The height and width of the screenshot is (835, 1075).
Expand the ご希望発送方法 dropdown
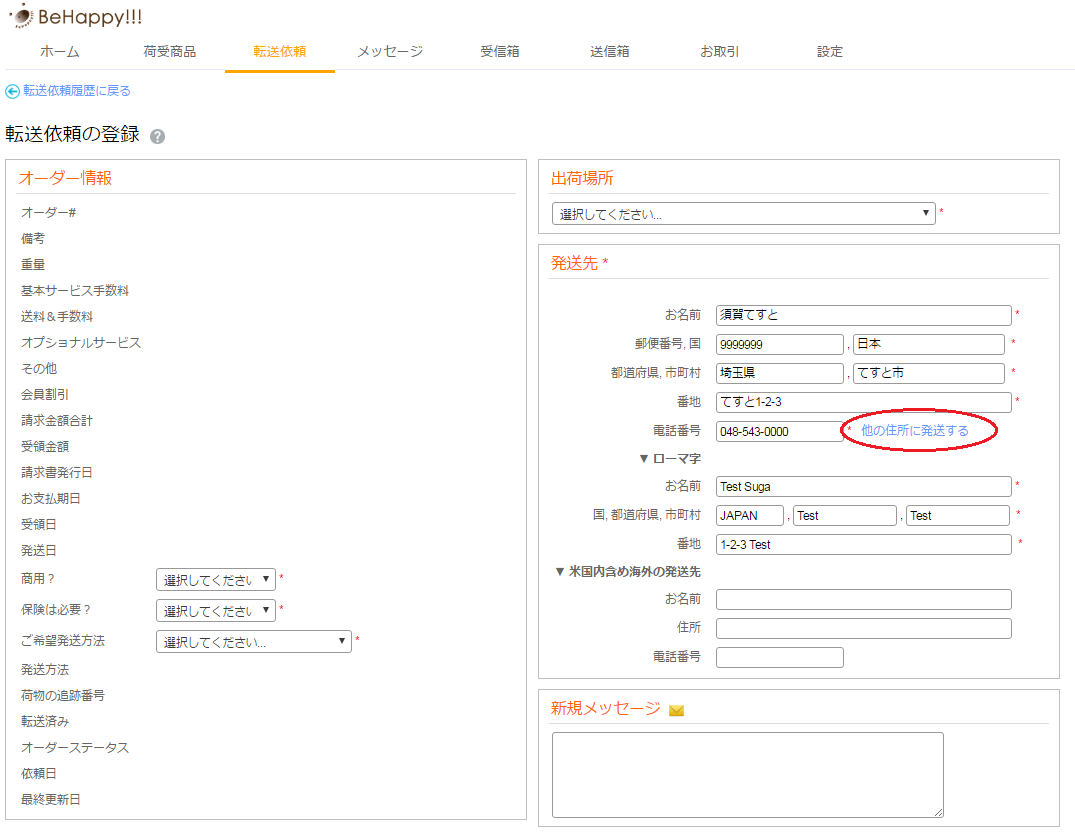tap(253, 642)
